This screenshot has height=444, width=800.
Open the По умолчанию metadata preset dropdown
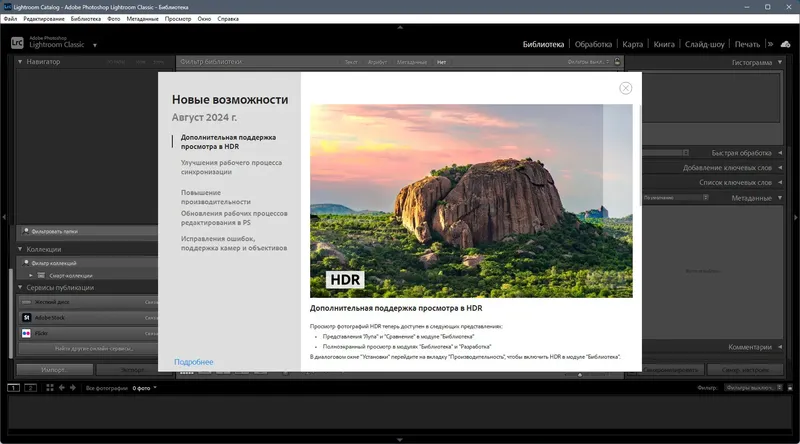676,198
